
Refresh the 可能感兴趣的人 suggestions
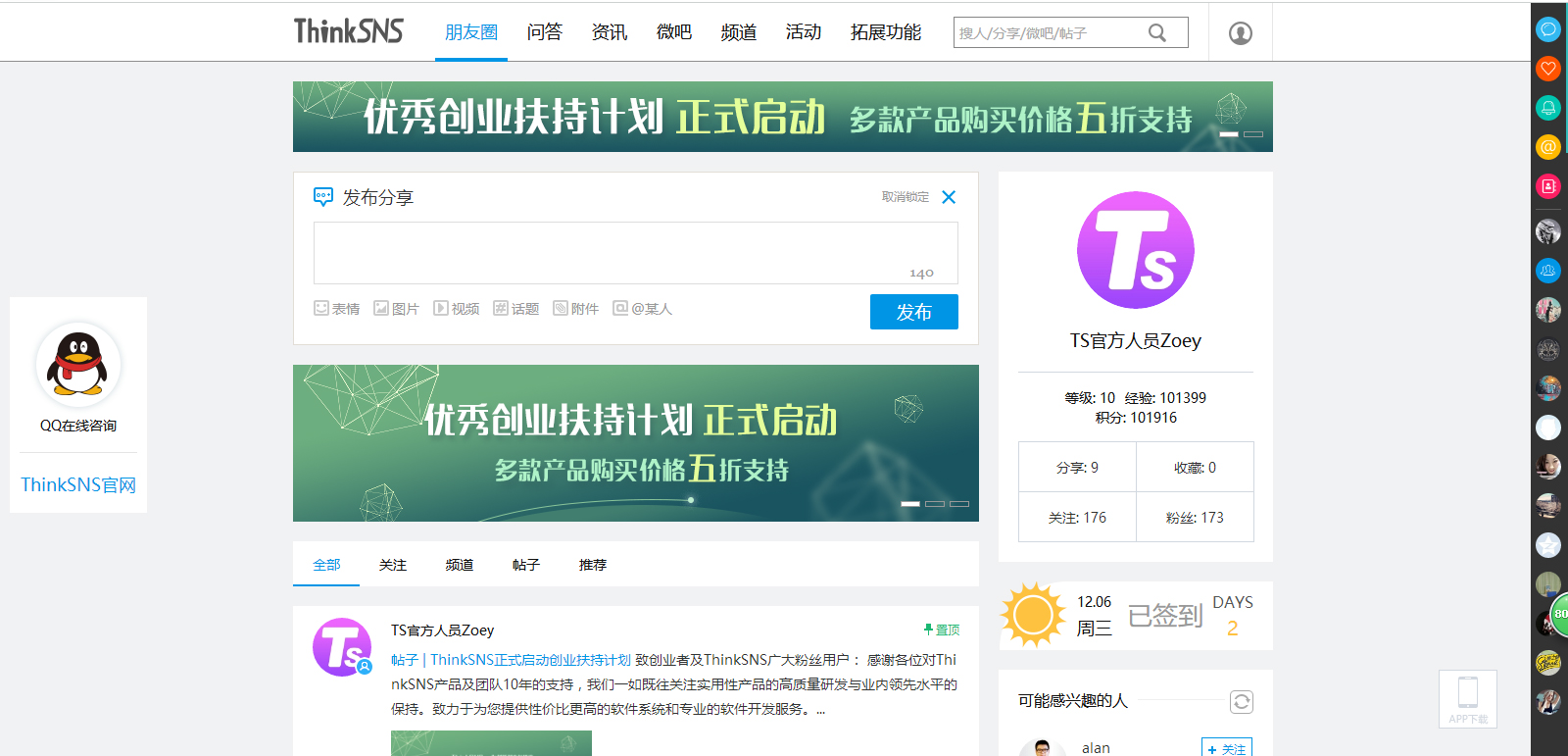pos(1242,702)
